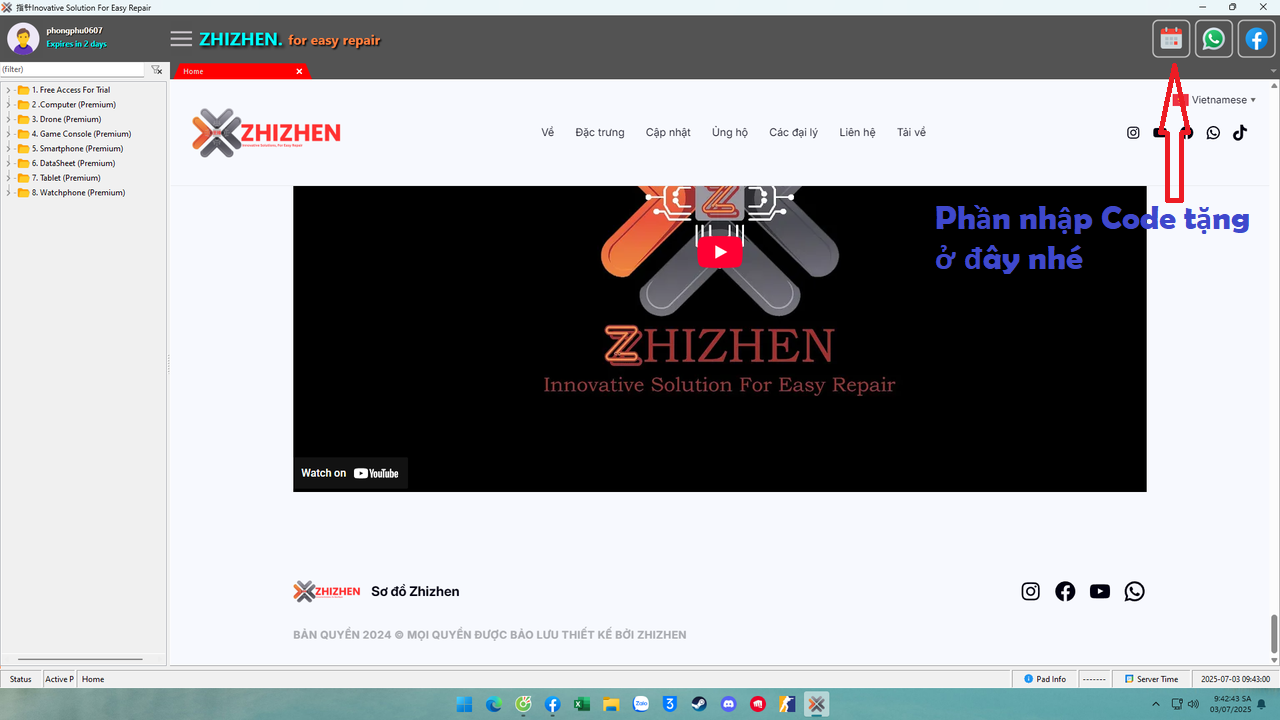Open the hamburger menu beside the ZHIZHEN title
The width and height of the screenshot is (1280, 720).
tap(181, 39)
